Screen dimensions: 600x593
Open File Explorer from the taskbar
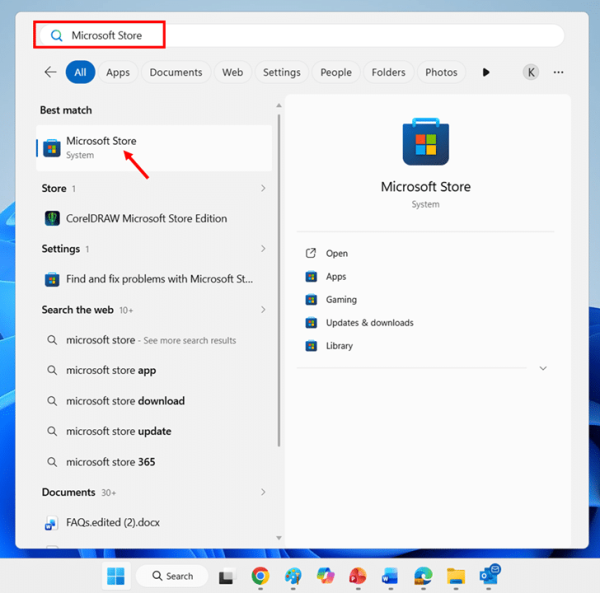456,576
